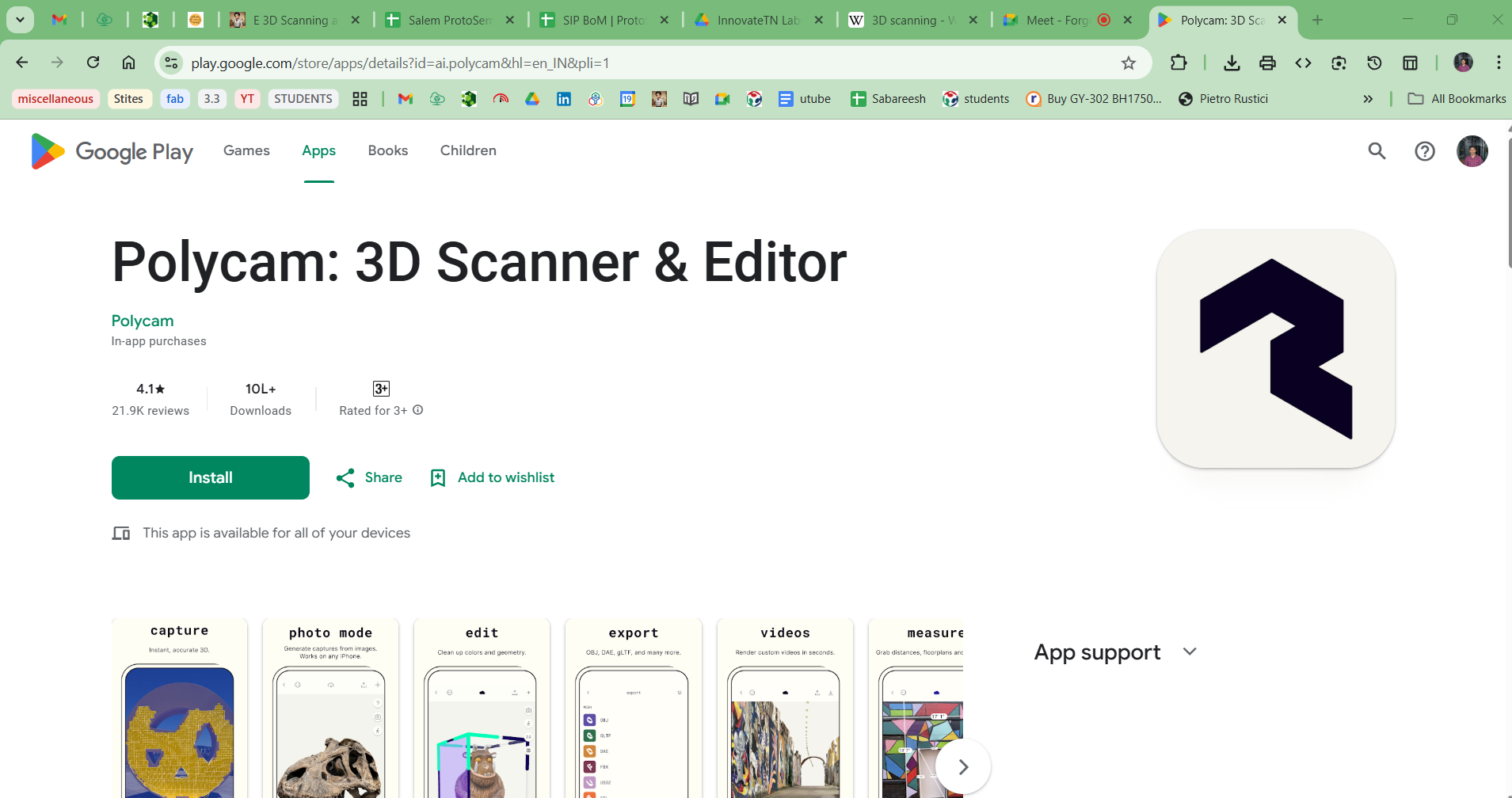Click the browser Back arrow
The image size is (1512, 798).
(22, 63)
